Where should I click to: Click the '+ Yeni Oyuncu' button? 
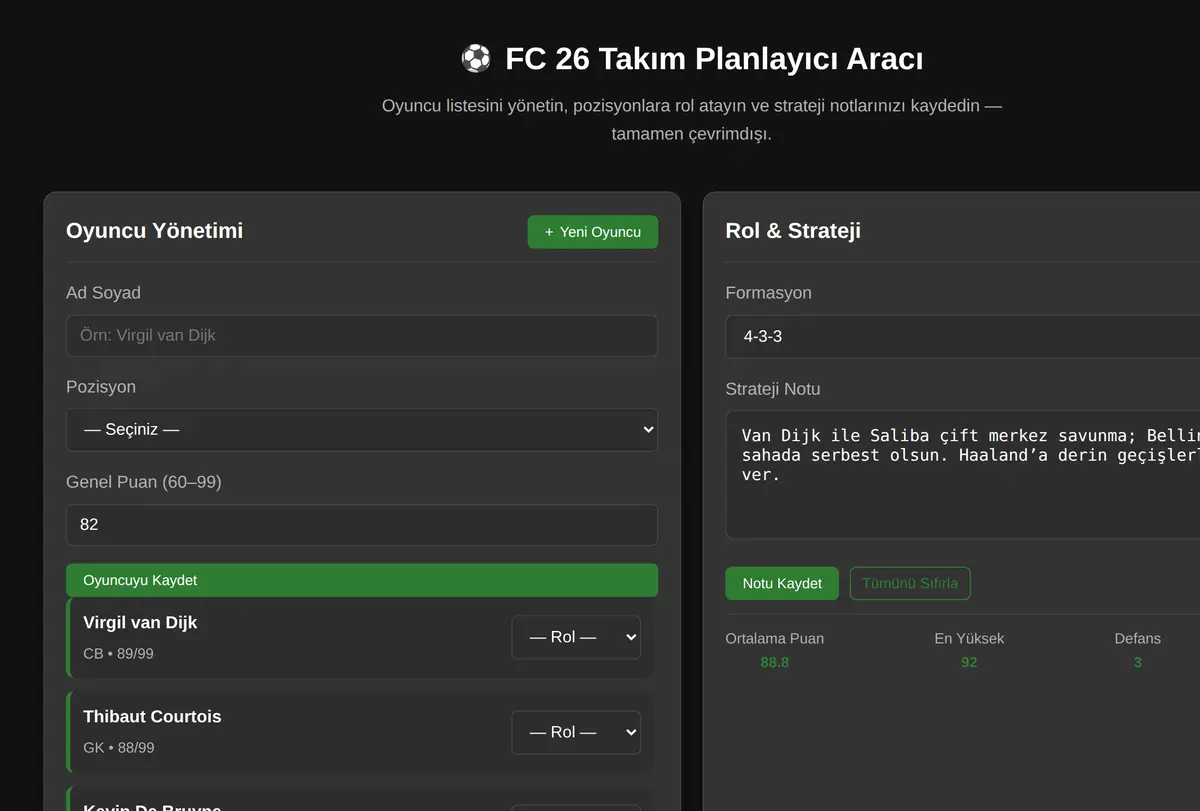pyautogui.click(x=593, y=232)
